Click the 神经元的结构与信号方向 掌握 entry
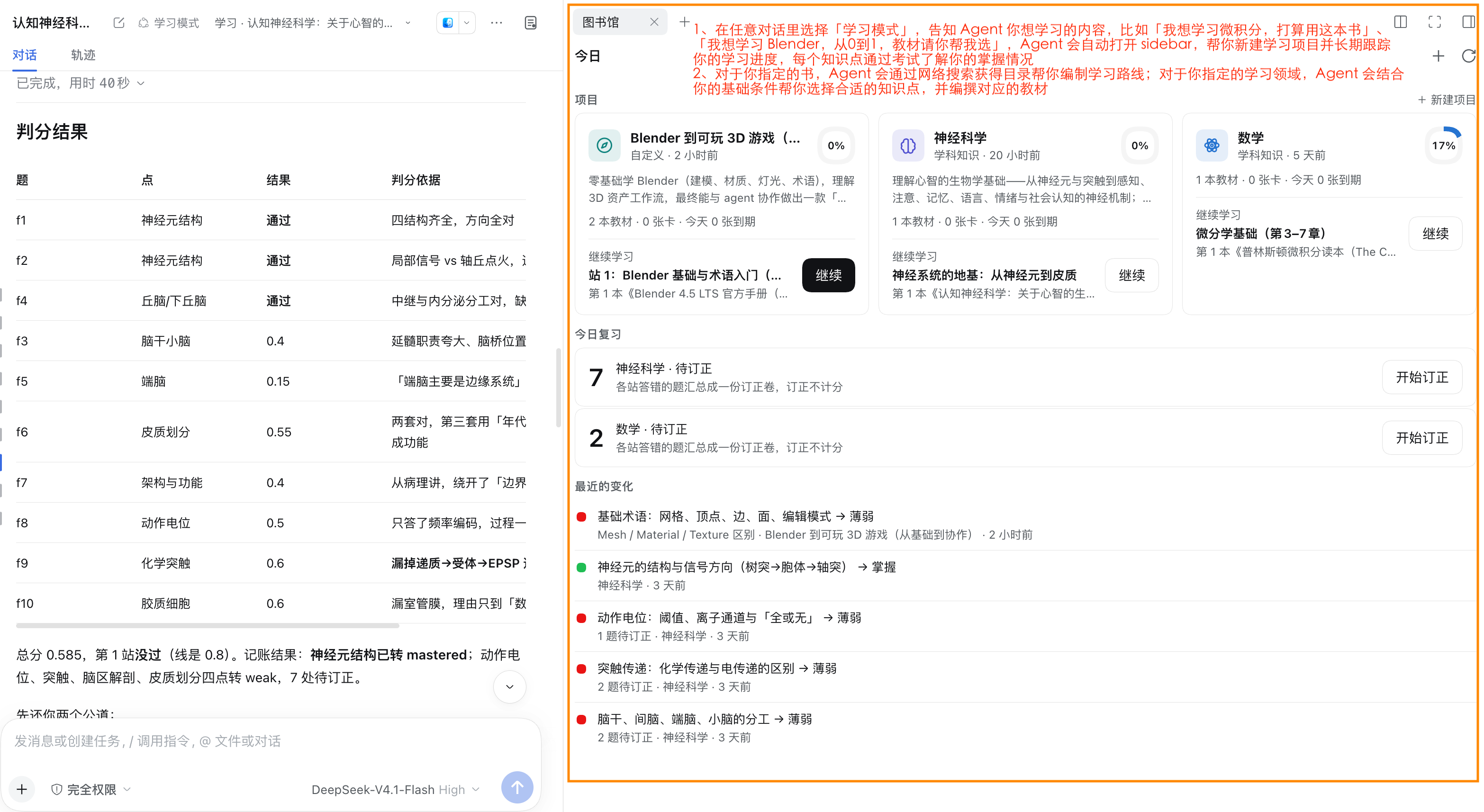This screenshot has height=812, width=1484. [1025, 576]
